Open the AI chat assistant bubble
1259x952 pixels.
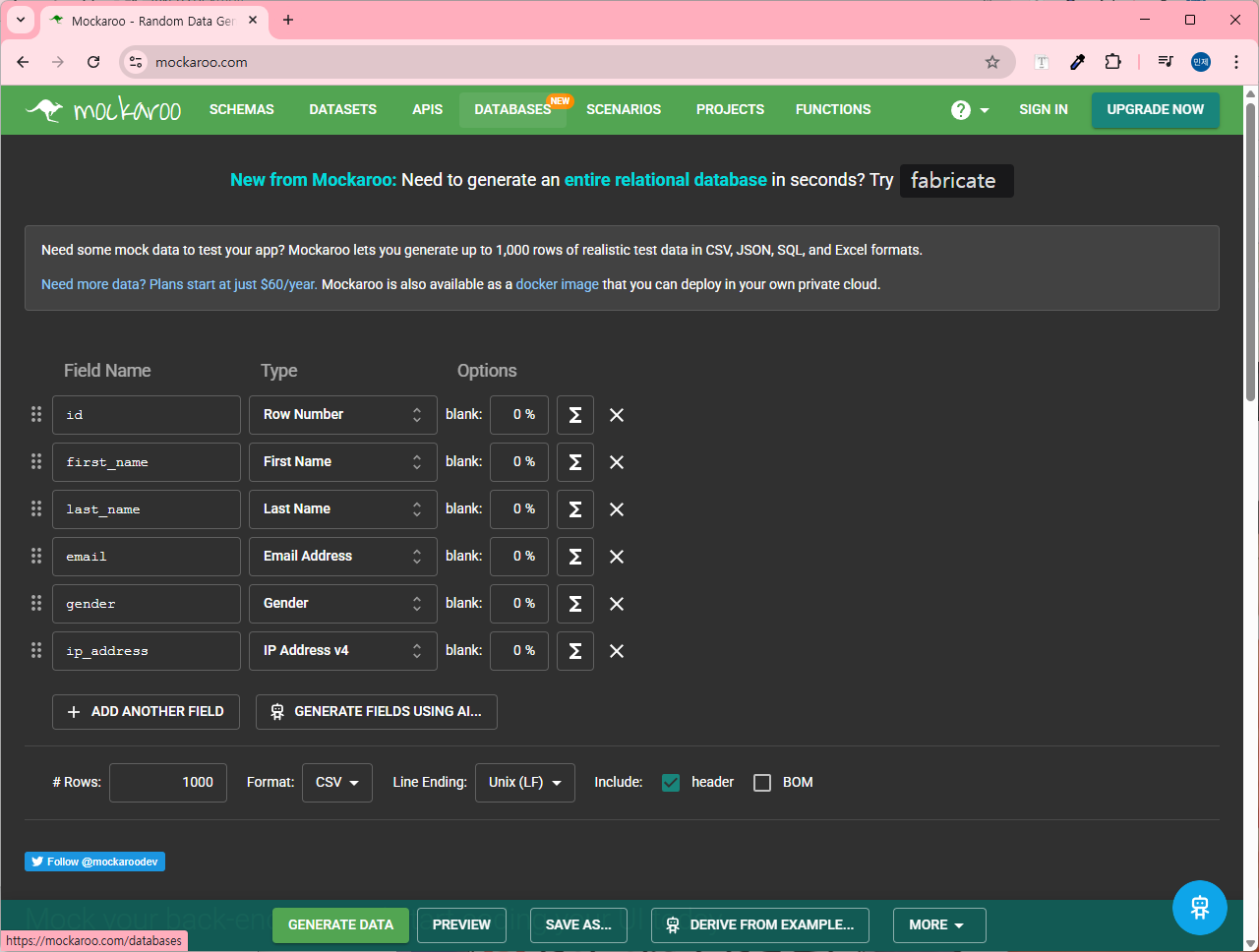tap(1200, 907)
